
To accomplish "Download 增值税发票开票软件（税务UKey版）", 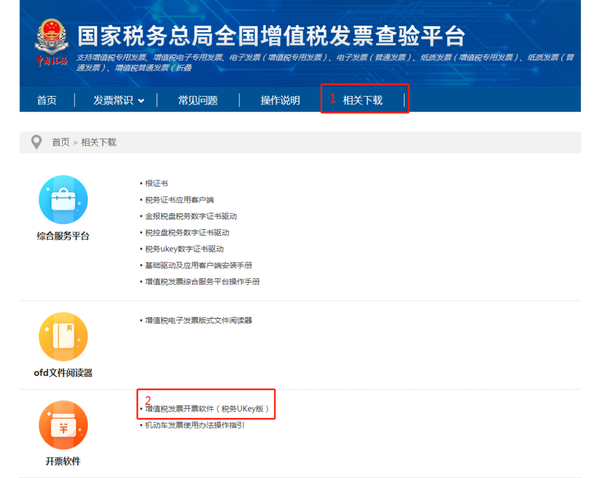I will click(207, 409).
